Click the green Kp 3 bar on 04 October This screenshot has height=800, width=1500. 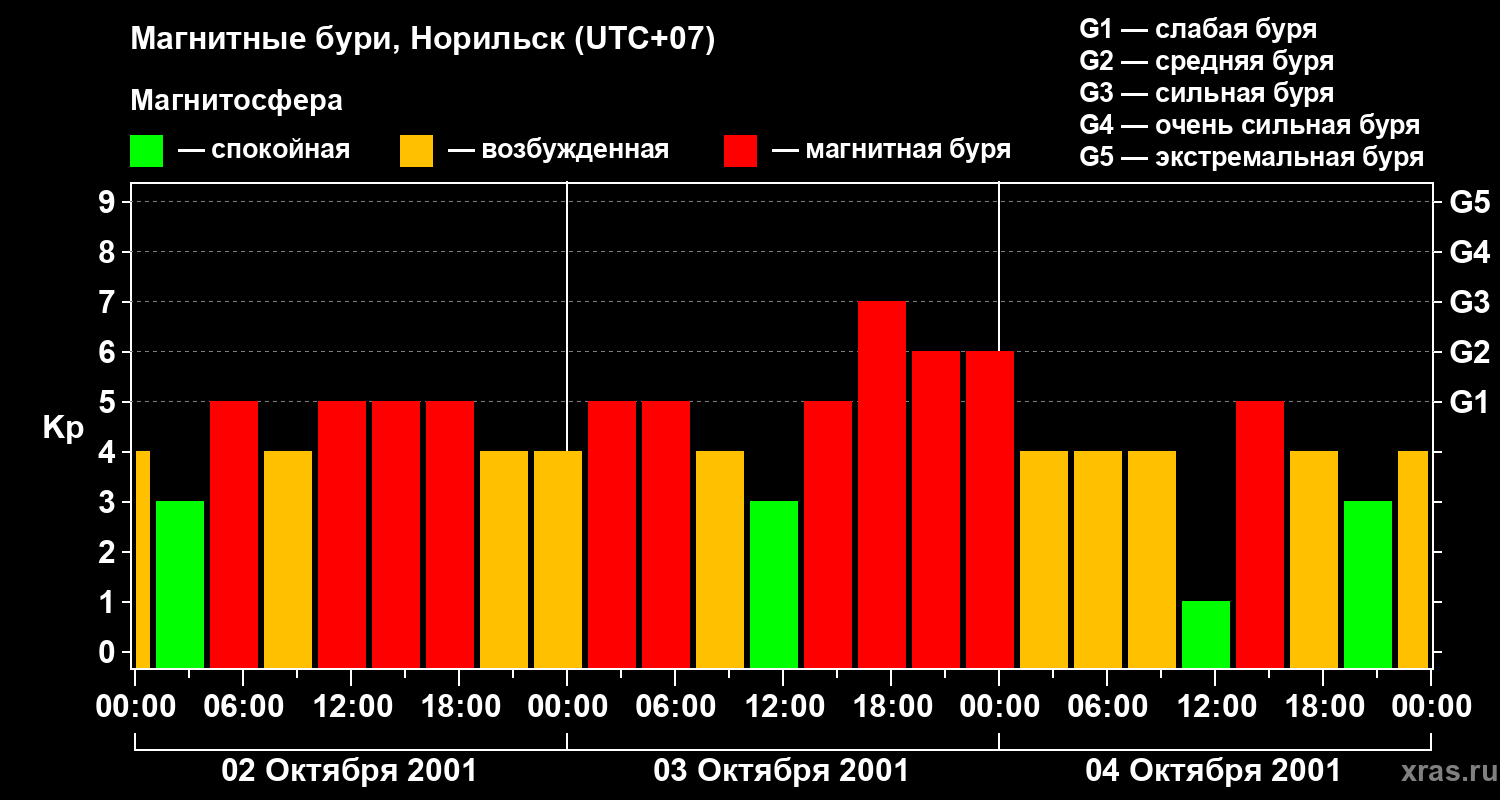click(1368, 584)
